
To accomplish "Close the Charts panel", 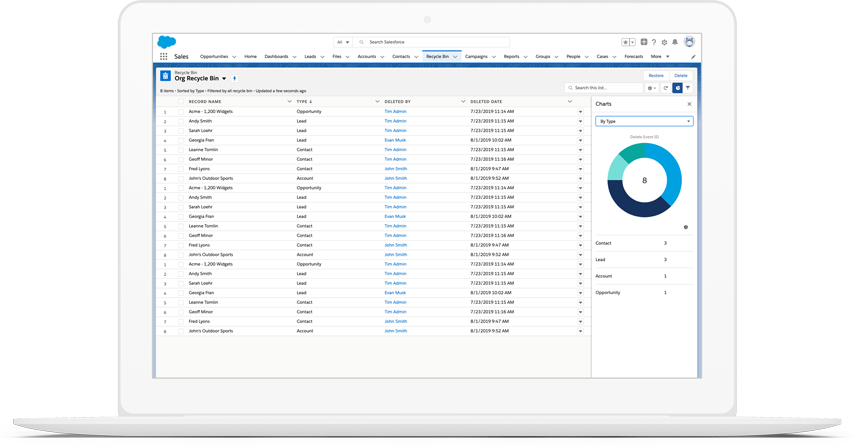I will point(689,104).
